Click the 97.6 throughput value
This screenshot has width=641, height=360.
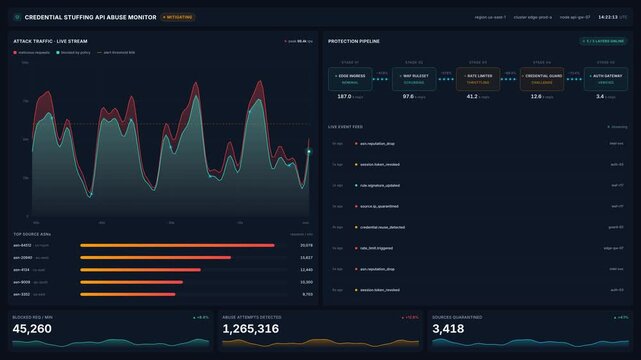408,96
